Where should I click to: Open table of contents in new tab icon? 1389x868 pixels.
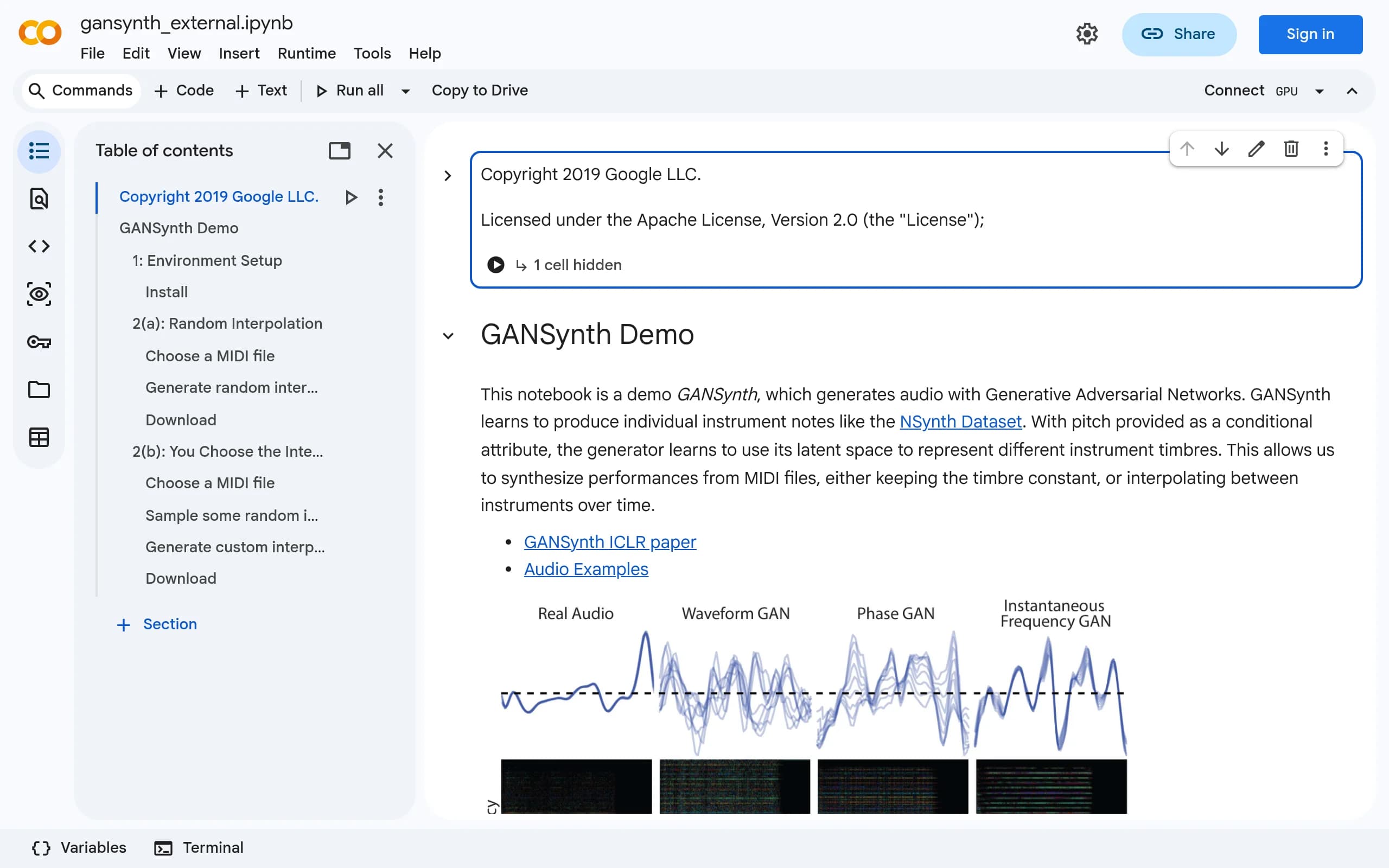(x=339, y=150)
